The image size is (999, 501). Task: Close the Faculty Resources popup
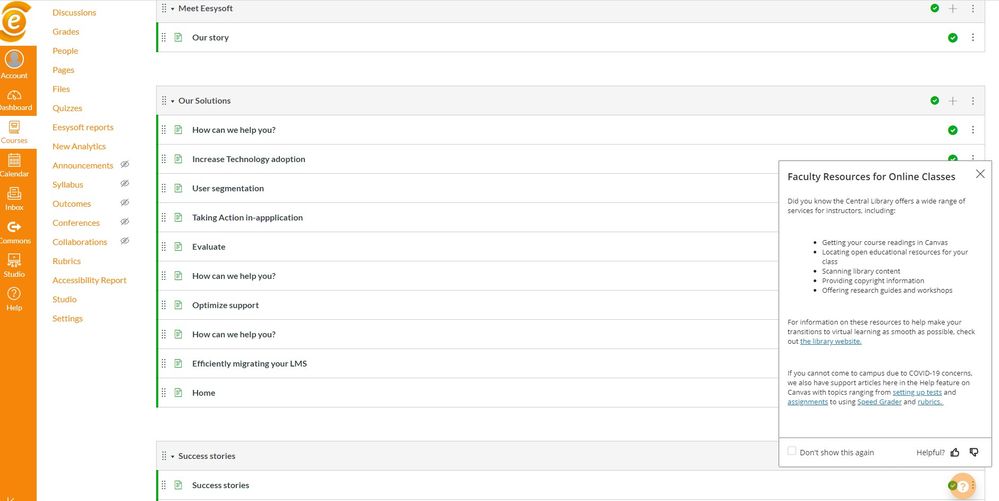pos(980,174)
